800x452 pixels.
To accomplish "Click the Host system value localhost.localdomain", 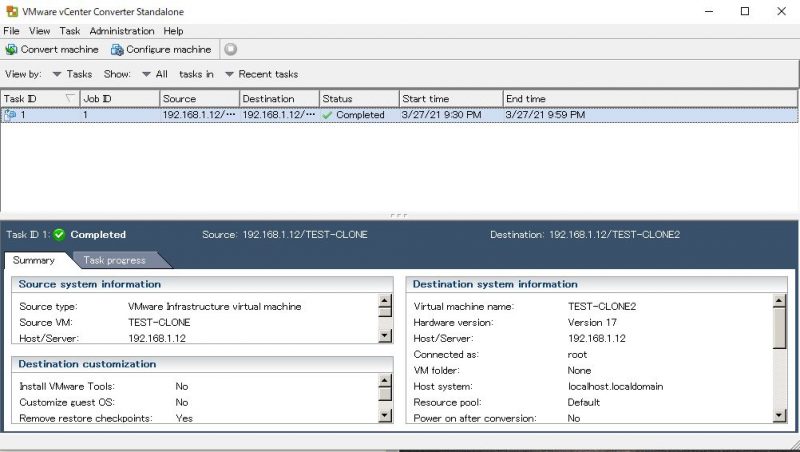I will (x=615, y=386).
